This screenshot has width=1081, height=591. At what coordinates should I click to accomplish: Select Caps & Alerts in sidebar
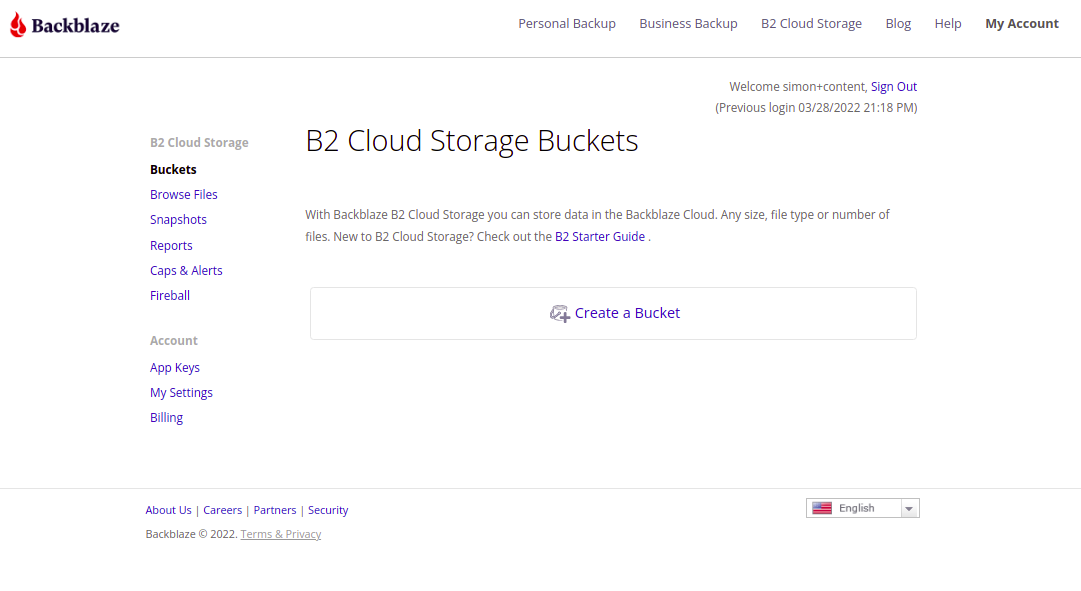(186, 271)
